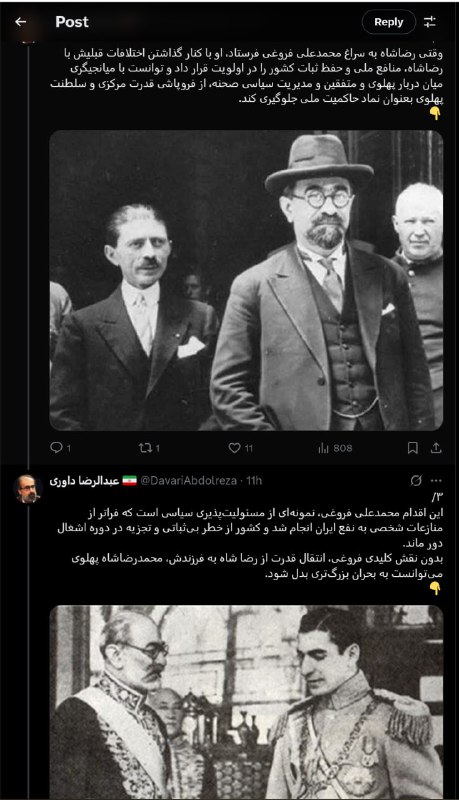Open more options menu of second post

[x=436, y=481]
